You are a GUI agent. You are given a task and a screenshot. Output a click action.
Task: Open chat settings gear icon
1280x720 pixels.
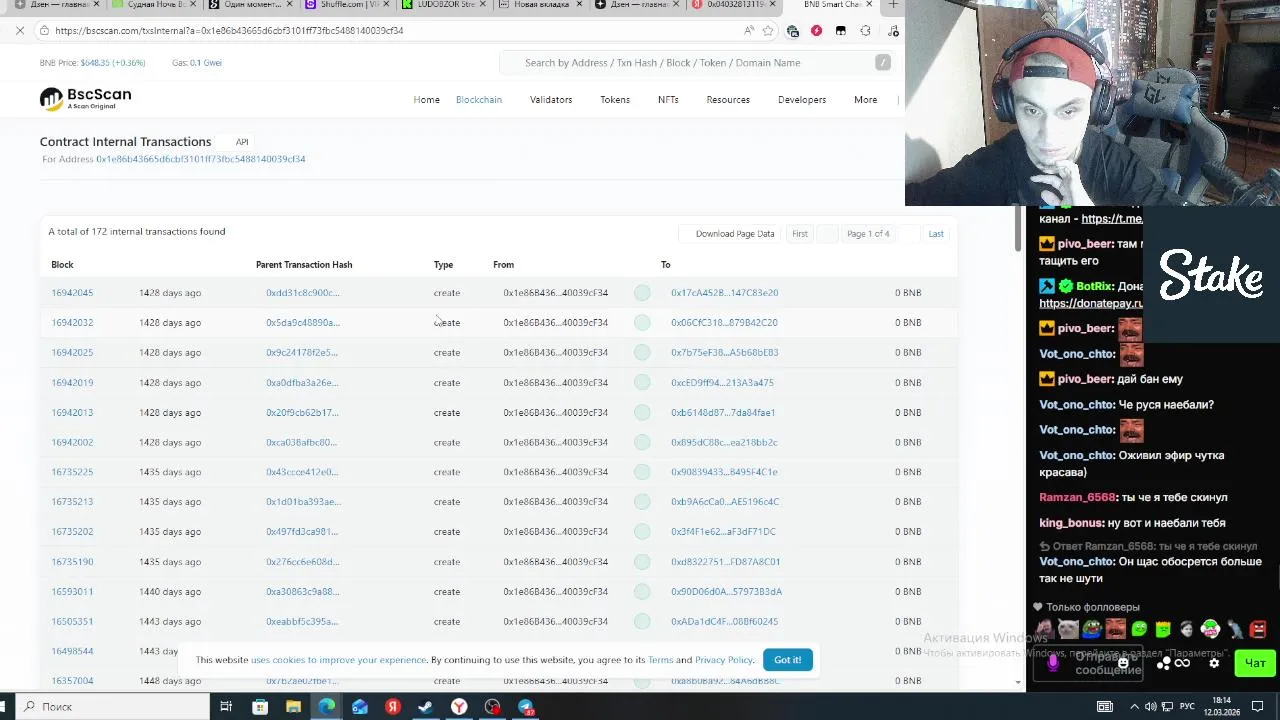pos(1214,663)
